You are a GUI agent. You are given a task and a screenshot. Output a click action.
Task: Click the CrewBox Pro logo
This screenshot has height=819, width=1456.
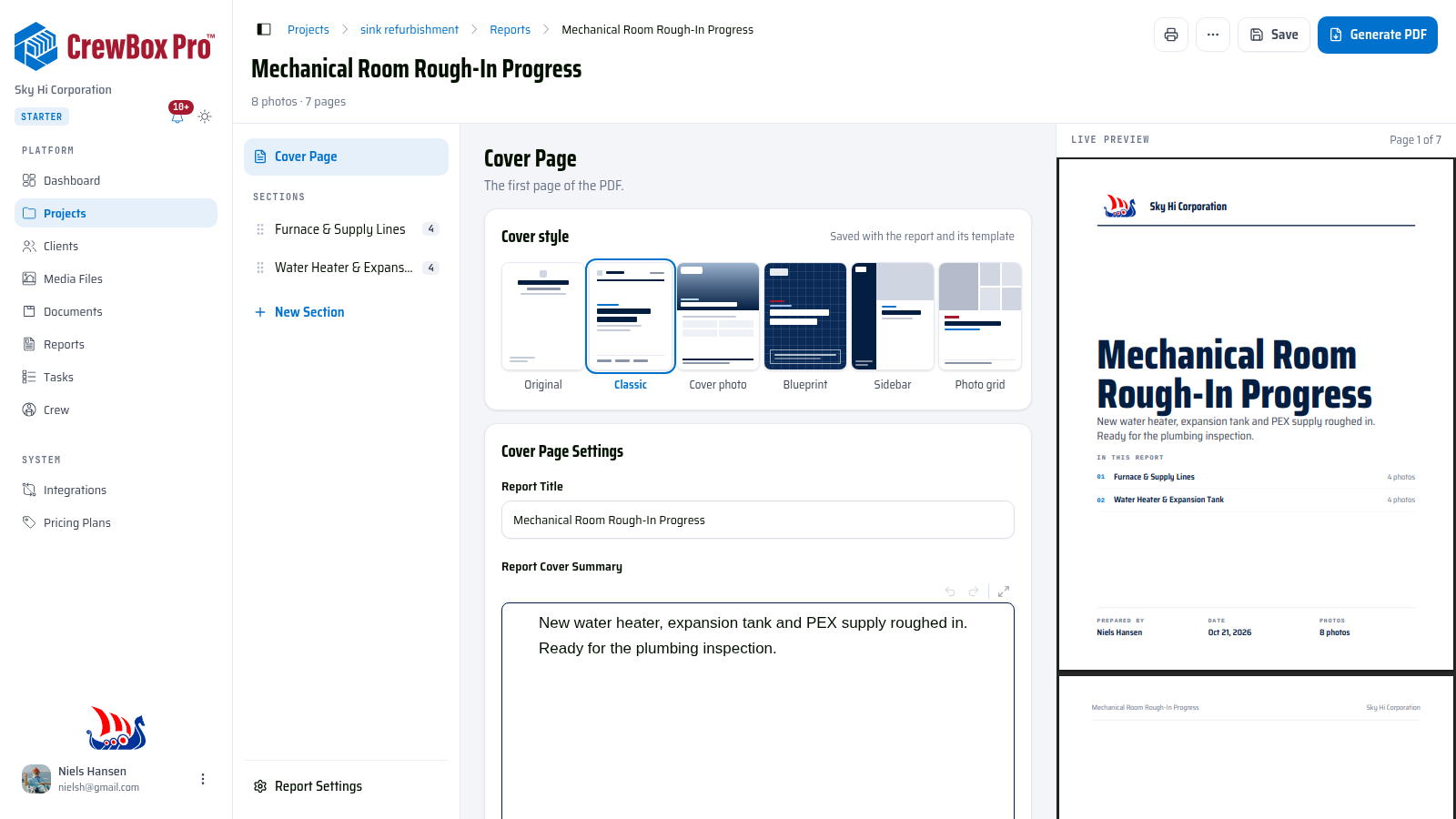(x=115, y=46)
